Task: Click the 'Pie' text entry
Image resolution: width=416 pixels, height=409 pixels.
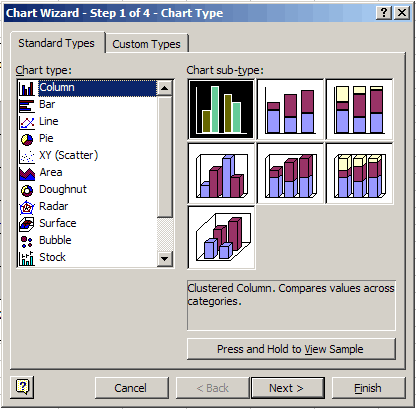Action: (46, 138)
